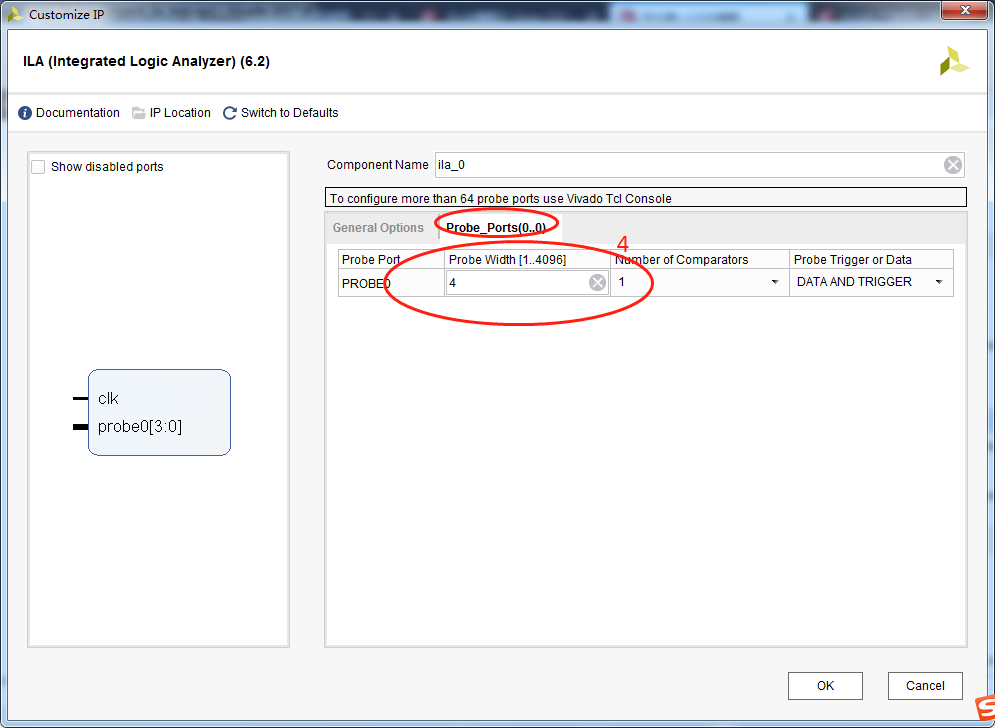Viewport: 995px width, 728px height.
Task: Open the Documentation info icon
Action: click(25, 113)
